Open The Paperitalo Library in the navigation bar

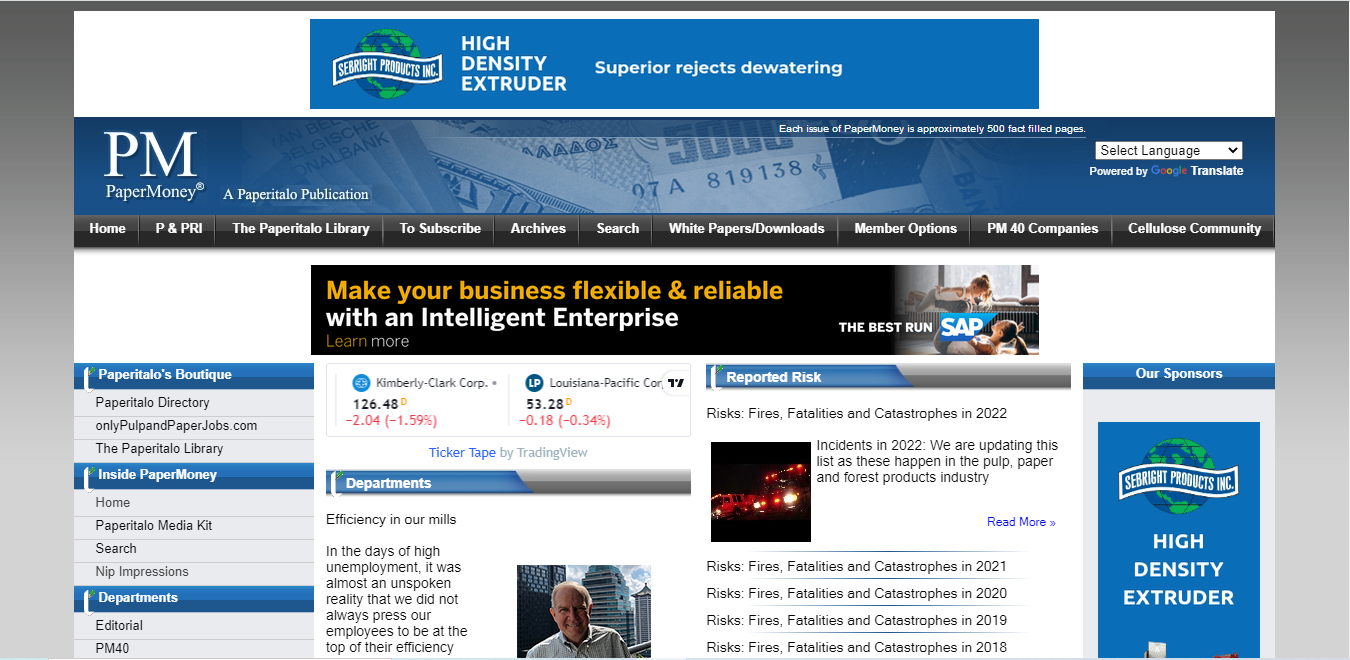click(x=301, y=229)
